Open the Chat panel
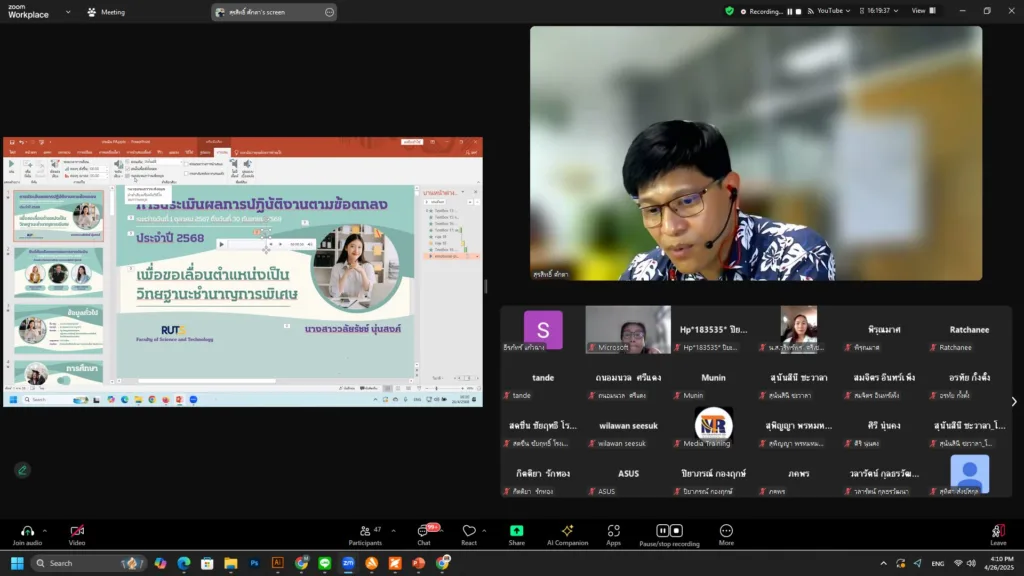Screen dimensions: 1024x576 point(424,531)
